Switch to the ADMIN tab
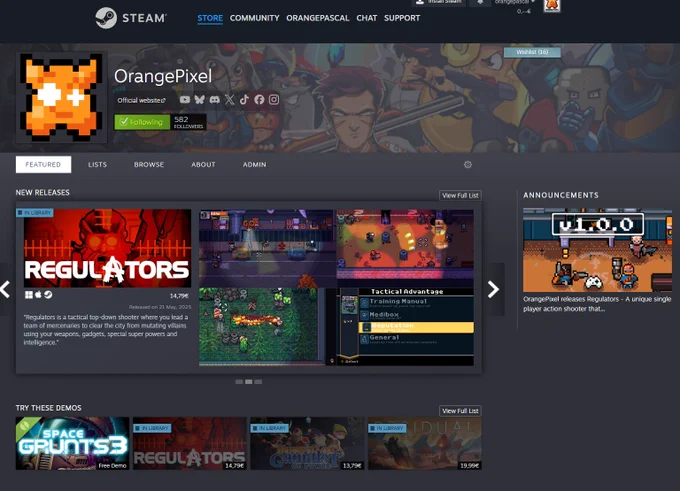This screenshot has width=680, height=491. tap(255, 165)
